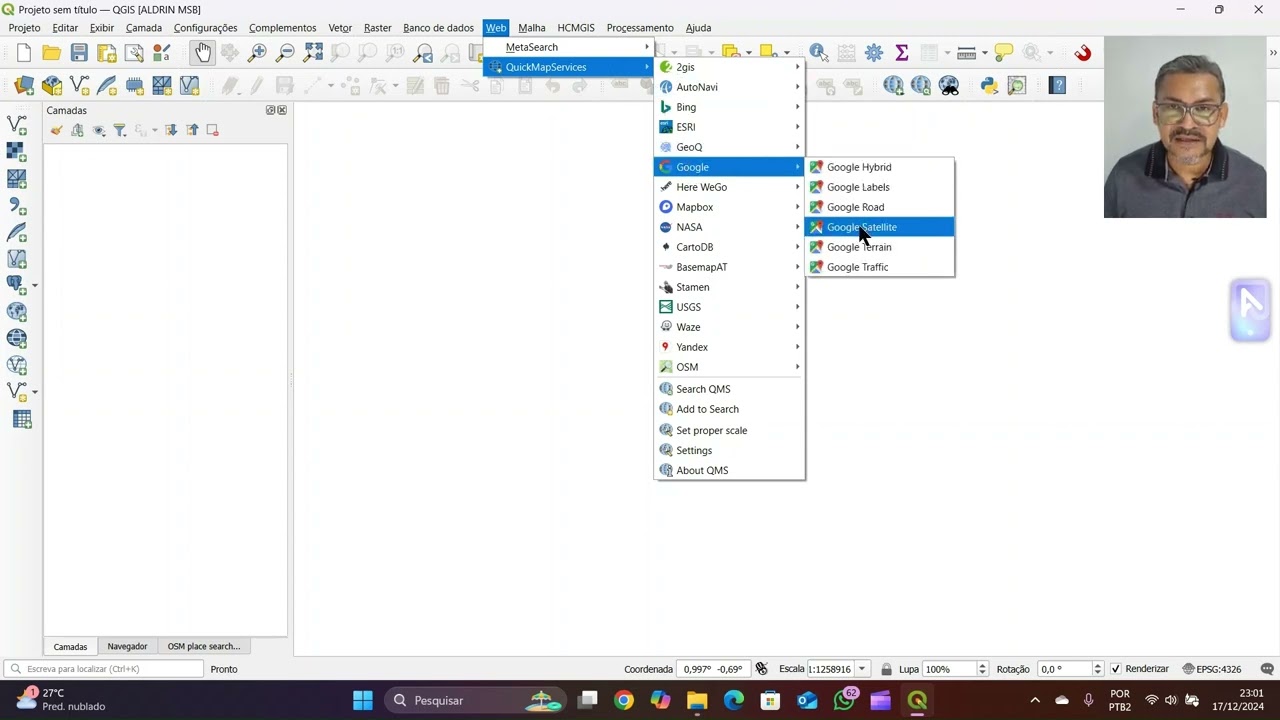Open the Help book icon
The width and height of the screenshot is (1280, 720).
1057,86
